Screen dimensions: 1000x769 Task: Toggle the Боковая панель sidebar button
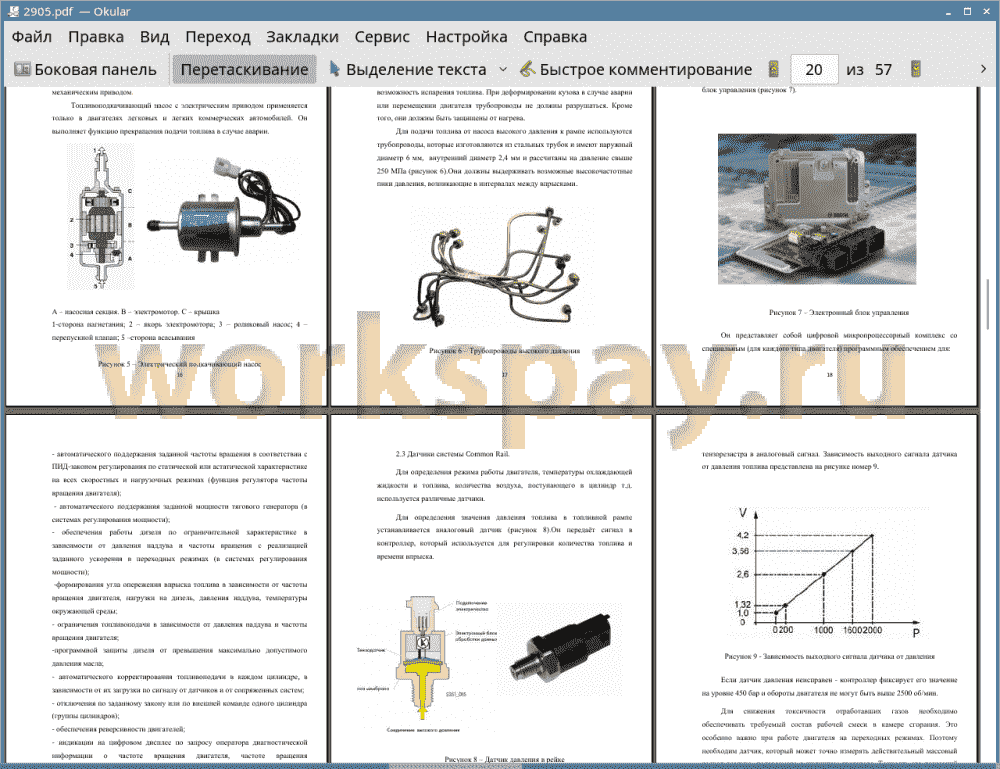coord(85,70)
